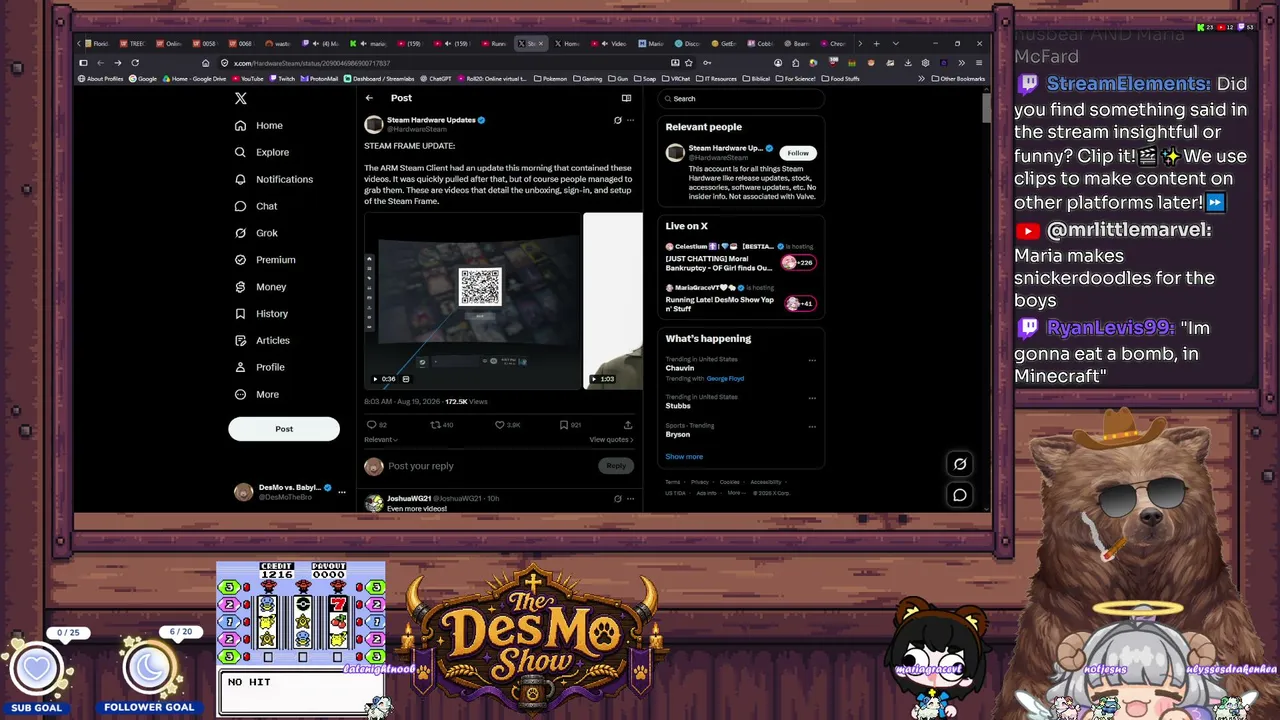Switch to the Home X browser tab
Viewport: 1280px width, 720px height.
tap(567, 44)
